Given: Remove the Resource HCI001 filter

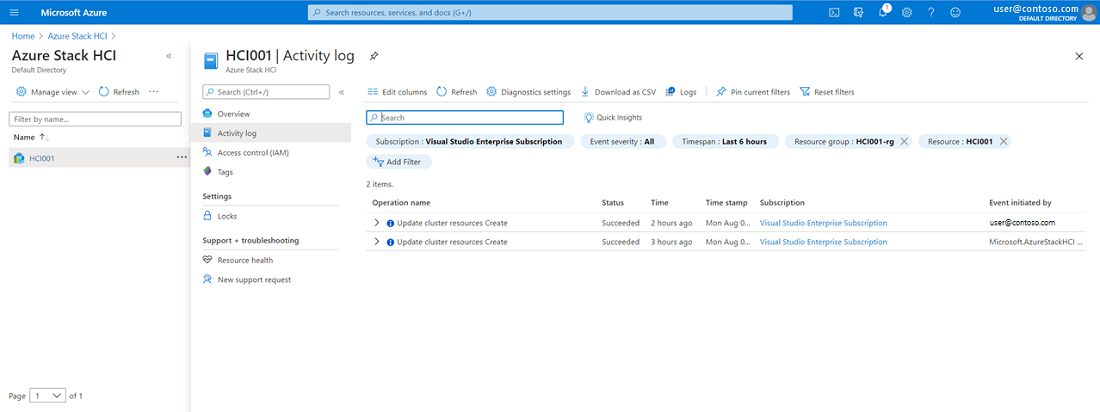Looking at the screenshot, I should [x=1003, y=141].
